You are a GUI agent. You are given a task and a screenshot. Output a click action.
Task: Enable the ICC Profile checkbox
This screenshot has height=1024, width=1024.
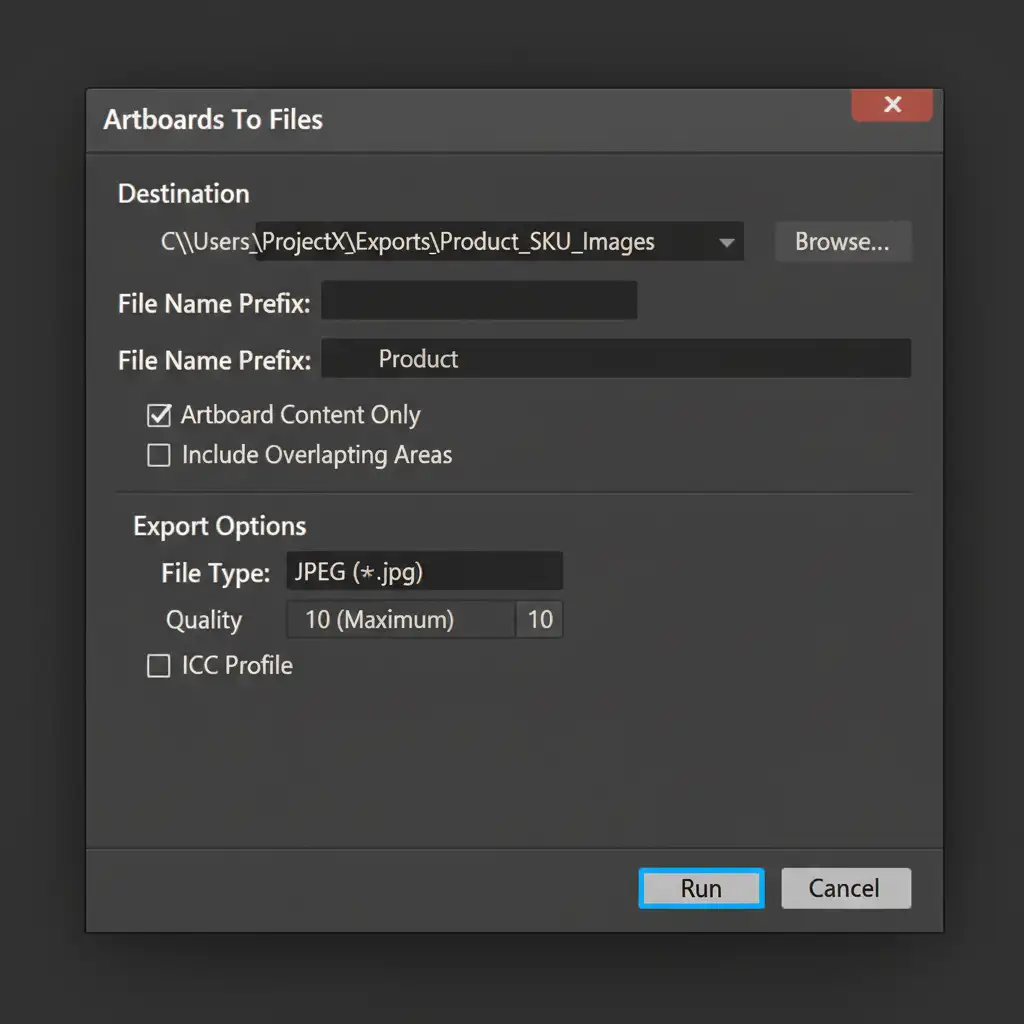coord(159,666)
